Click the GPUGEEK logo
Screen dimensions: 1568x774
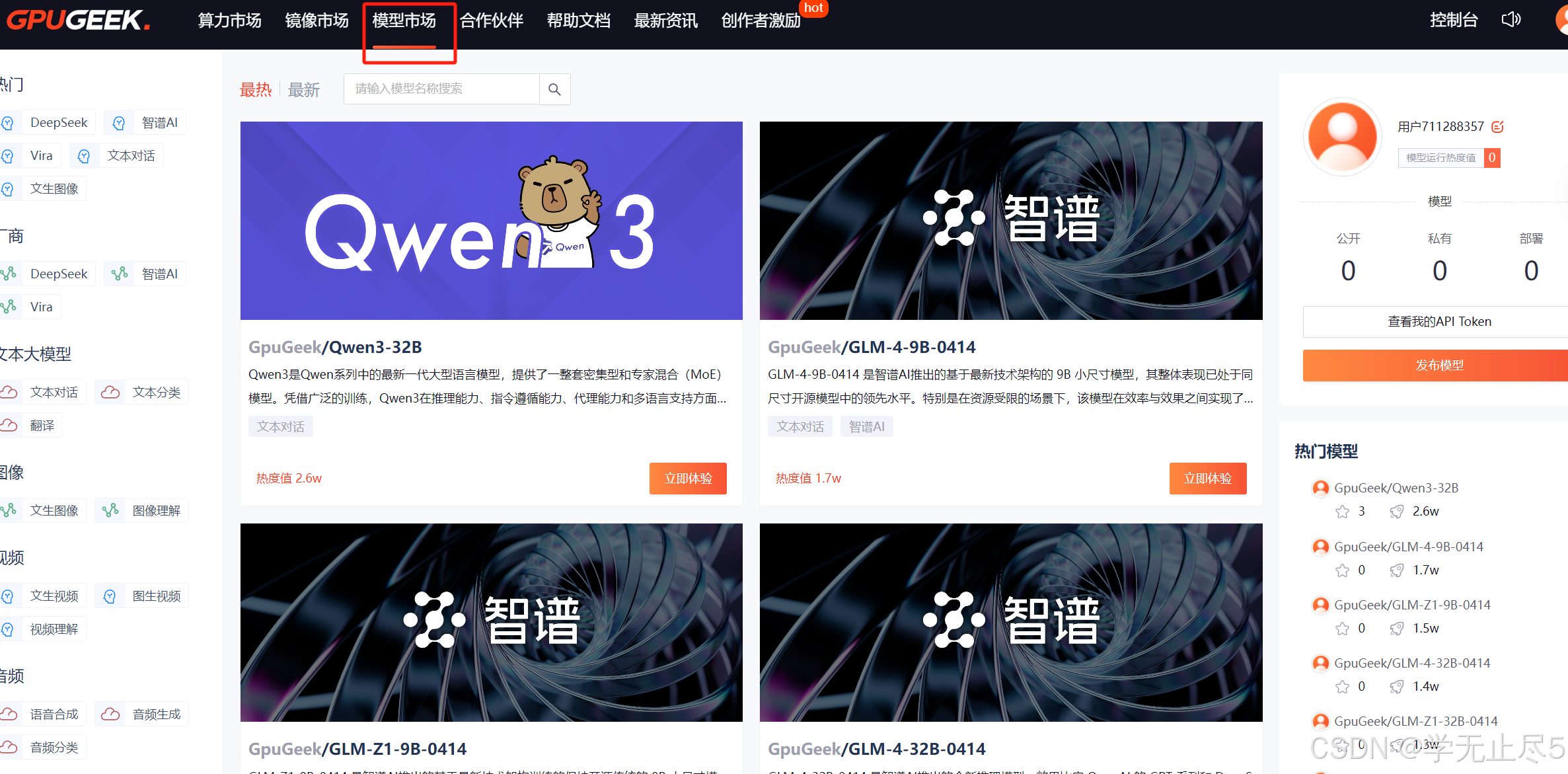pos(78,20)
